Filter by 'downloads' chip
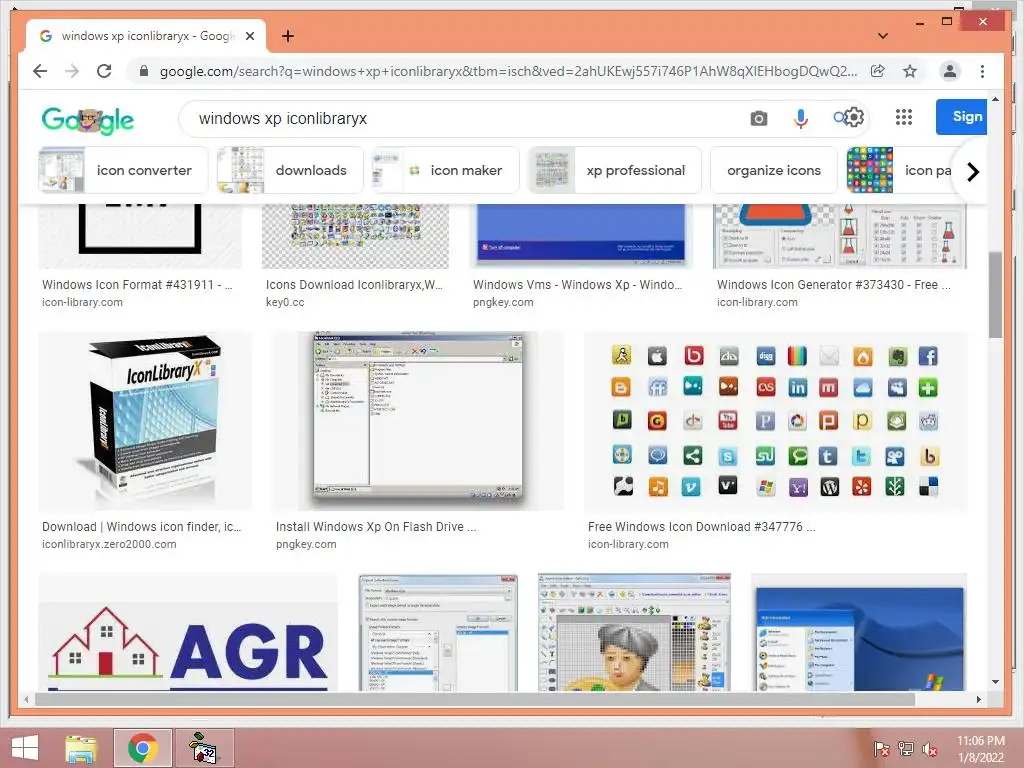The height and width of the screenshot is (768, 1024). tap(290, 170)
